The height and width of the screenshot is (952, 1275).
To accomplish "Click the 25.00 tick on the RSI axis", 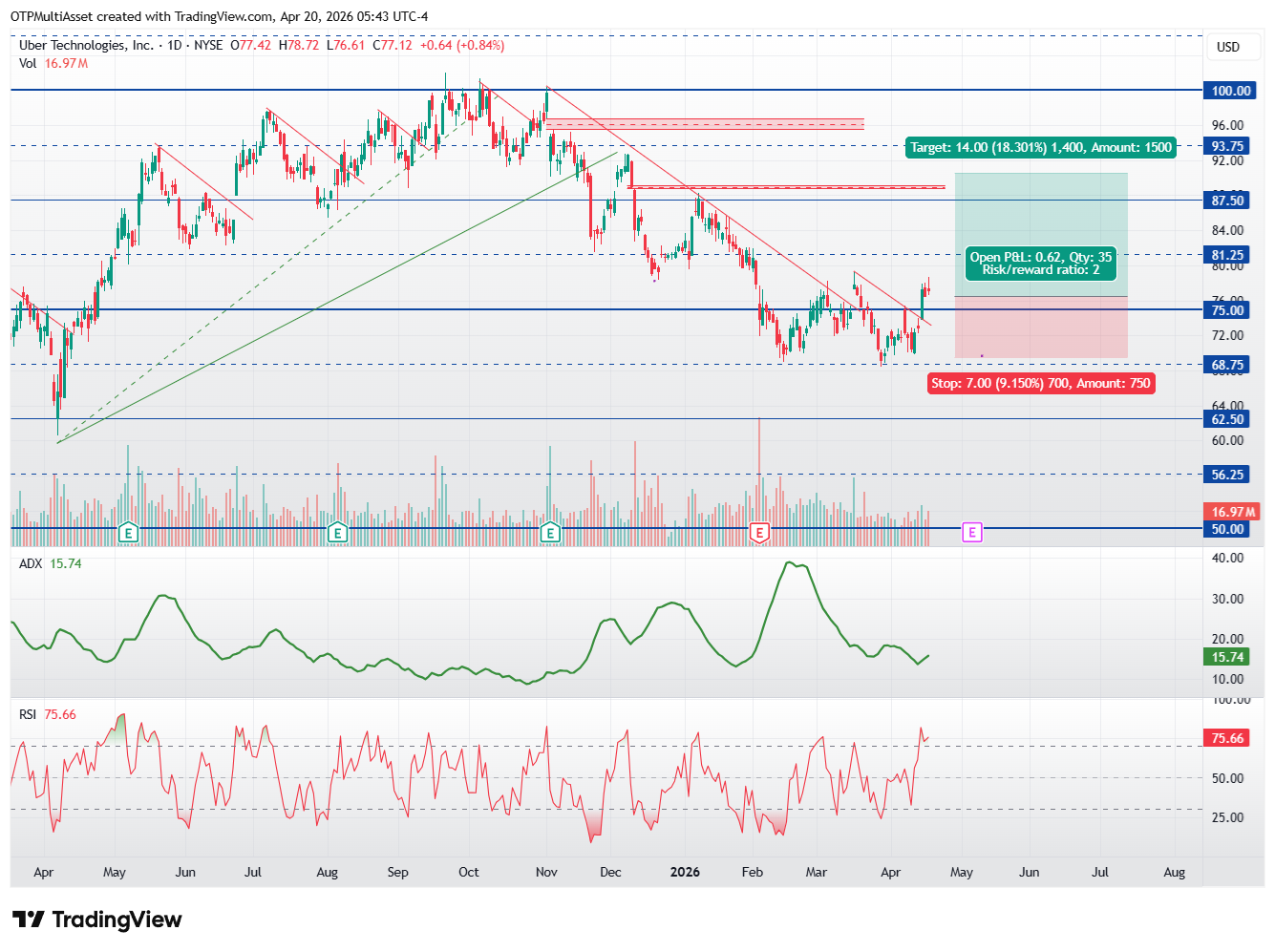I will (x=1227, y=817).
